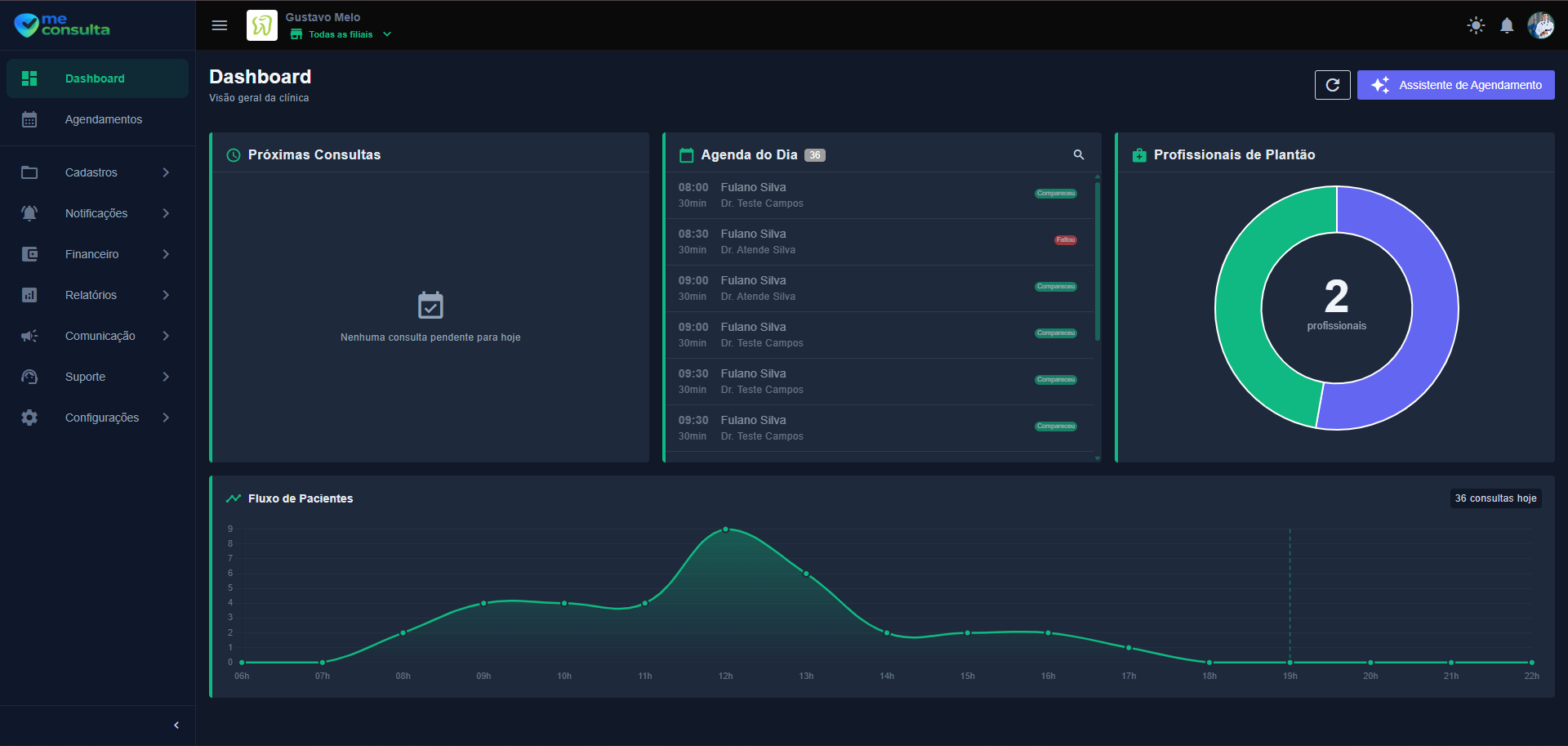Click the clinic tooth logo
This screenshot has height=746, width=1568.
[x=262, y=25]
